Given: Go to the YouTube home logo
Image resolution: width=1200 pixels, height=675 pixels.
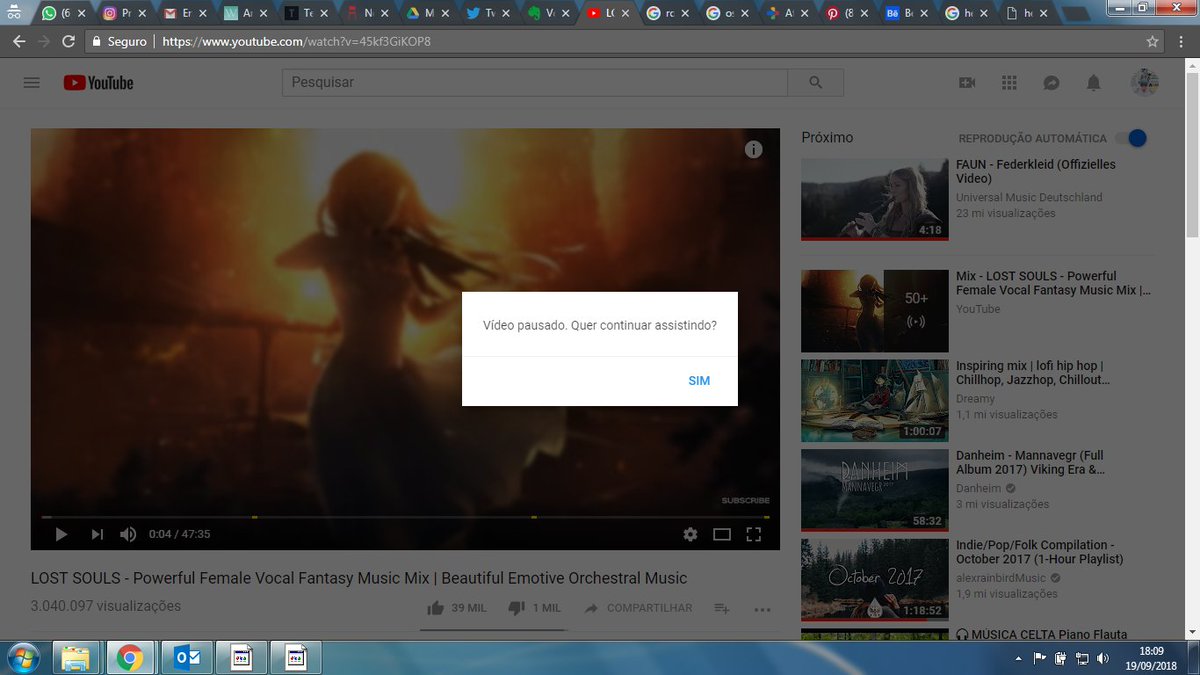Looking at the screenshot, I should [98, 83].
